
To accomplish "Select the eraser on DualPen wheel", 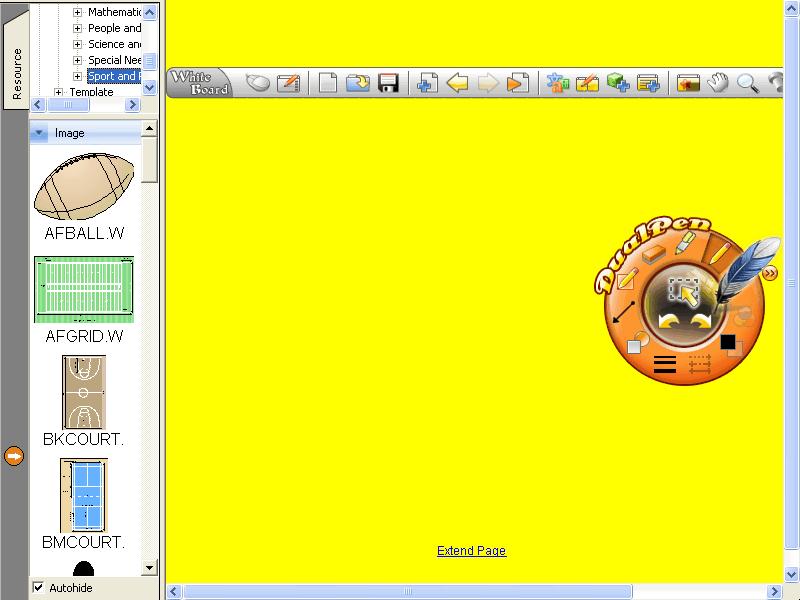I will (x=654, y=254).
